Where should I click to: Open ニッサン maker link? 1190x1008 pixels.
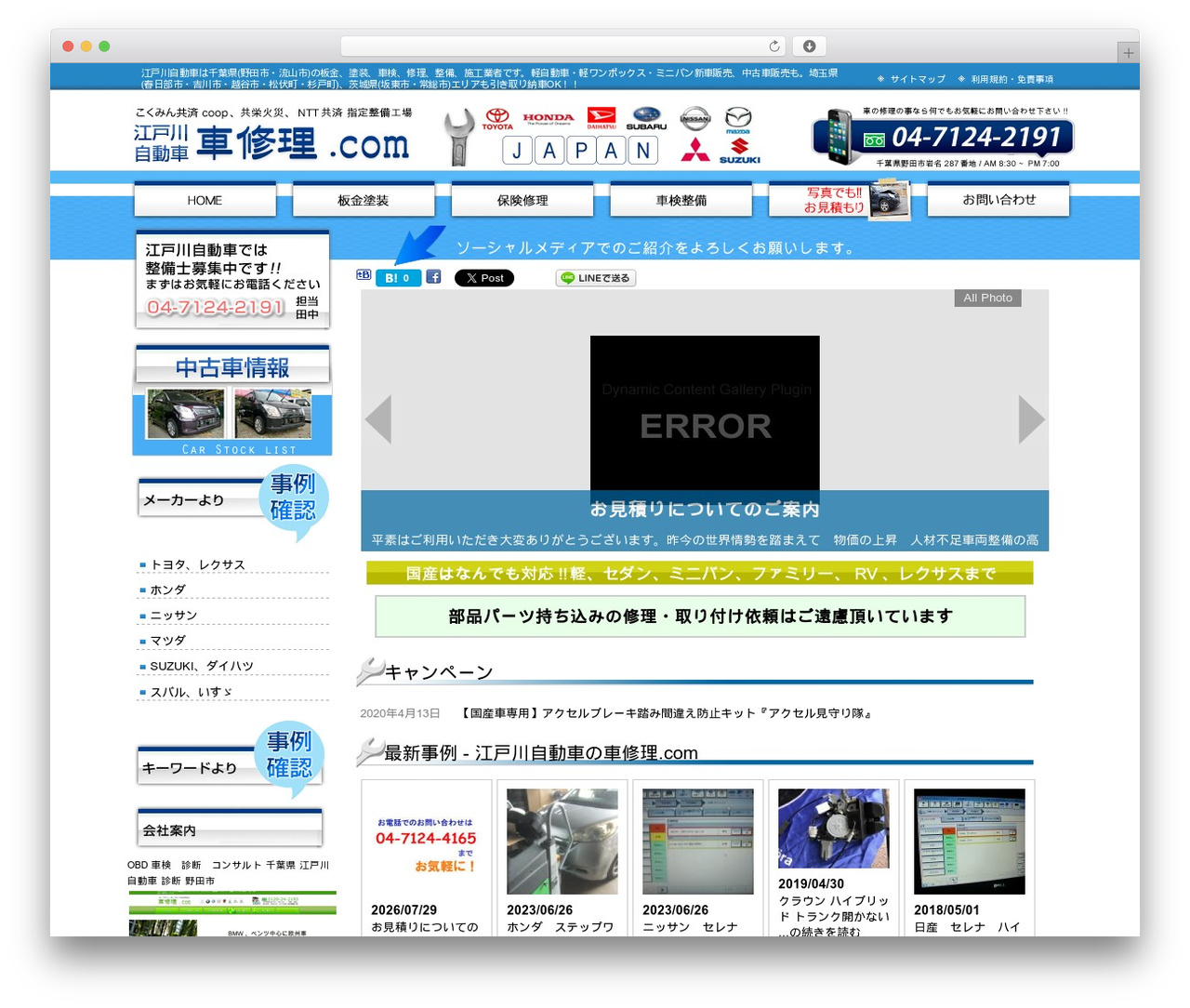click(173, 616)
